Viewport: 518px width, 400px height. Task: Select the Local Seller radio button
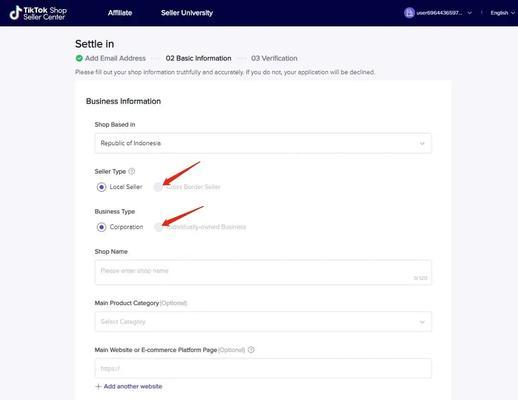[101, 187]
